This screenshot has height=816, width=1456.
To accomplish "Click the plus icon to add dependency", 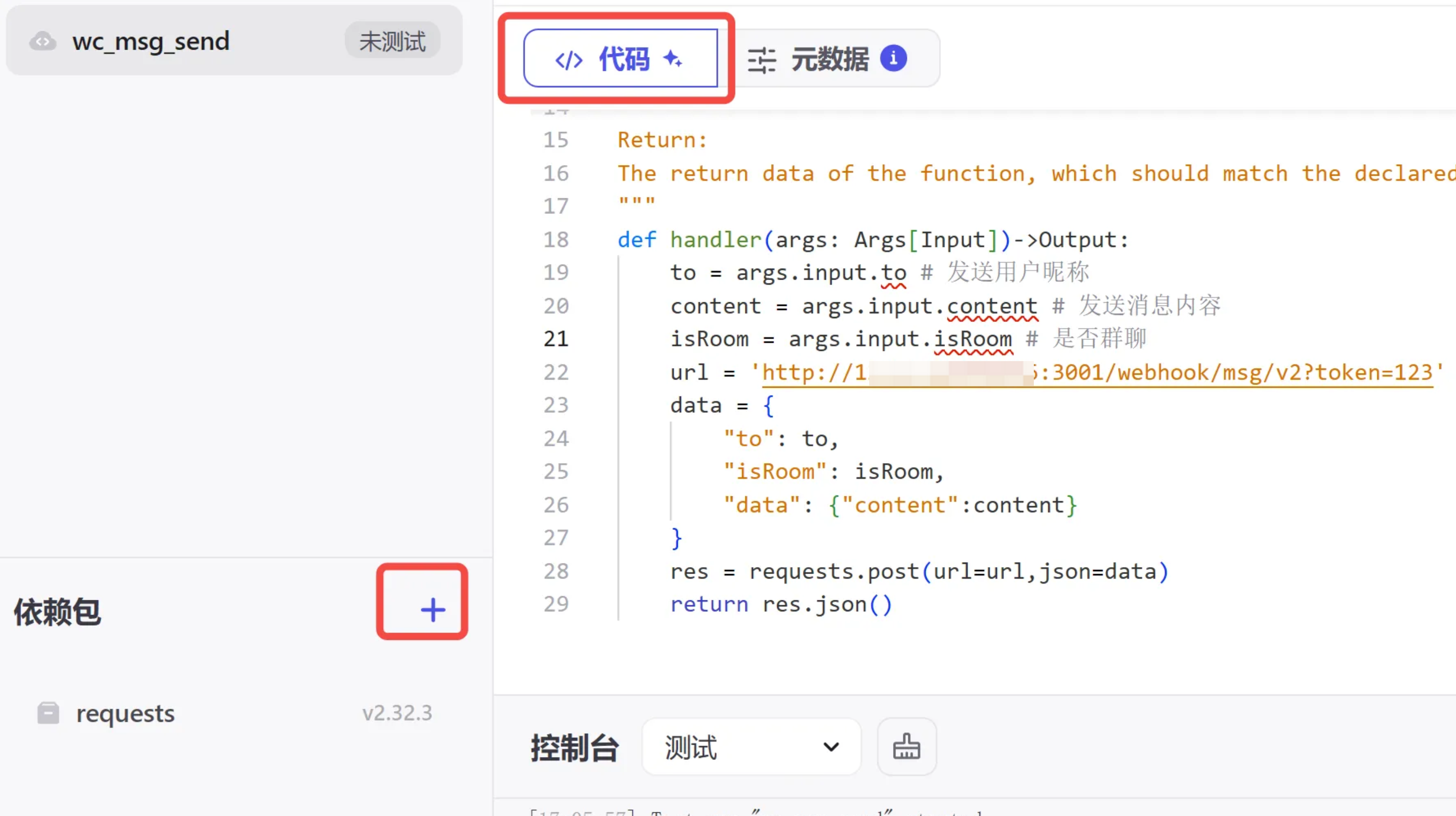I will [x=433, y=609].
